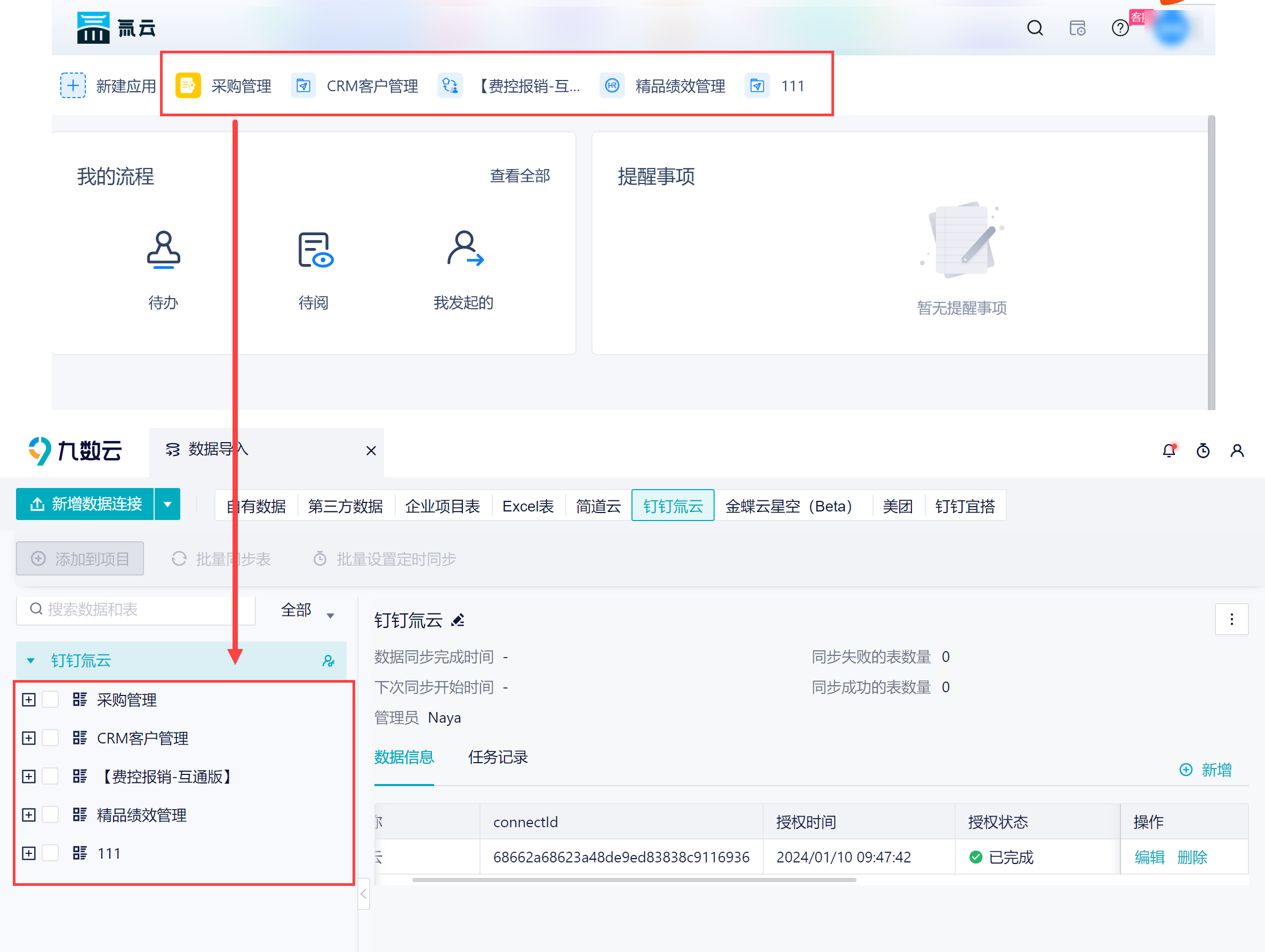The height and width of the screenshot is (952, 1265).
Task: Expand the 采购管理 tree node
Action: coord(29,700)
